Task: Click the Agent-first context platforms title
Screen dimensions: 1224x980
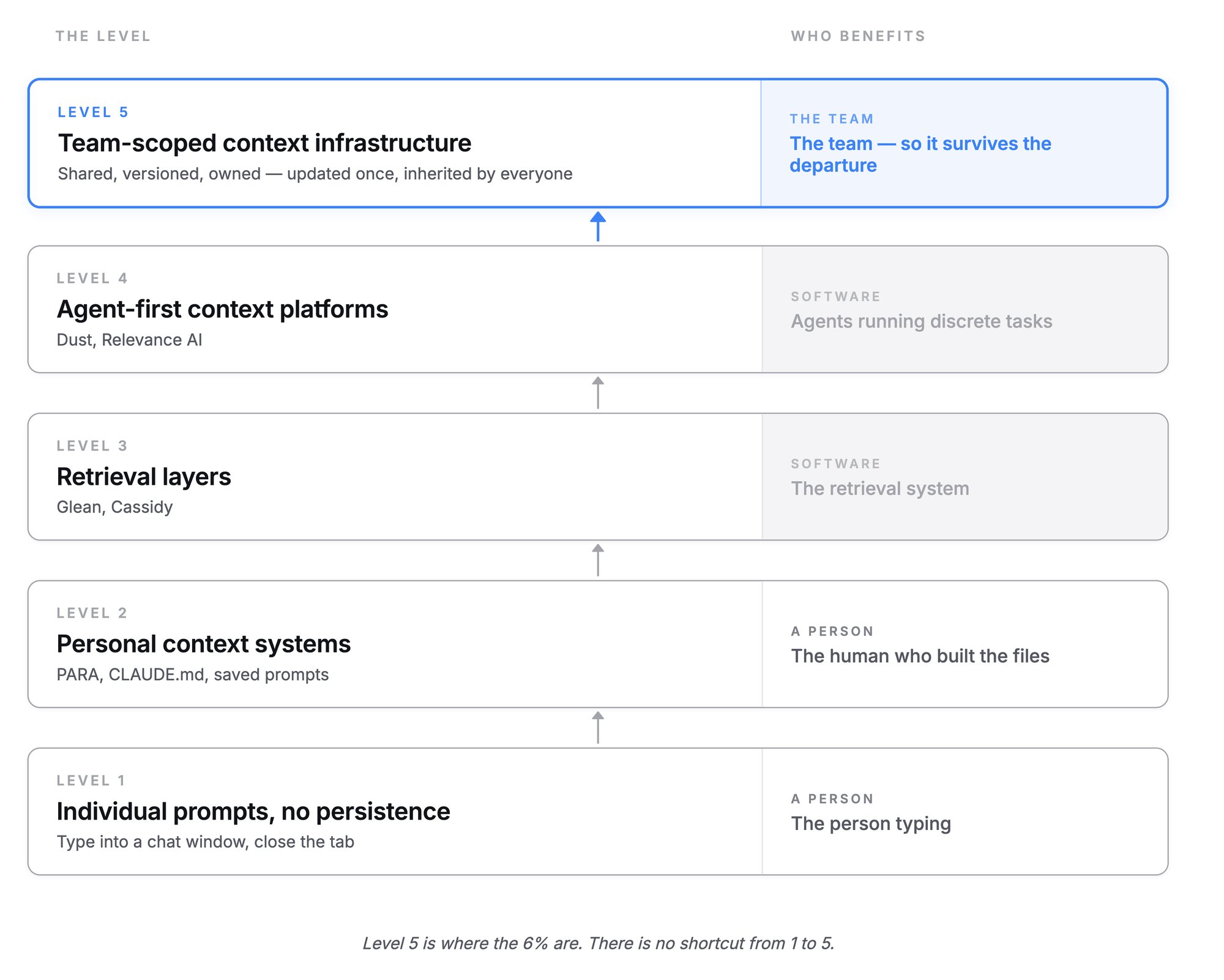Action: [x=222, y=309]
